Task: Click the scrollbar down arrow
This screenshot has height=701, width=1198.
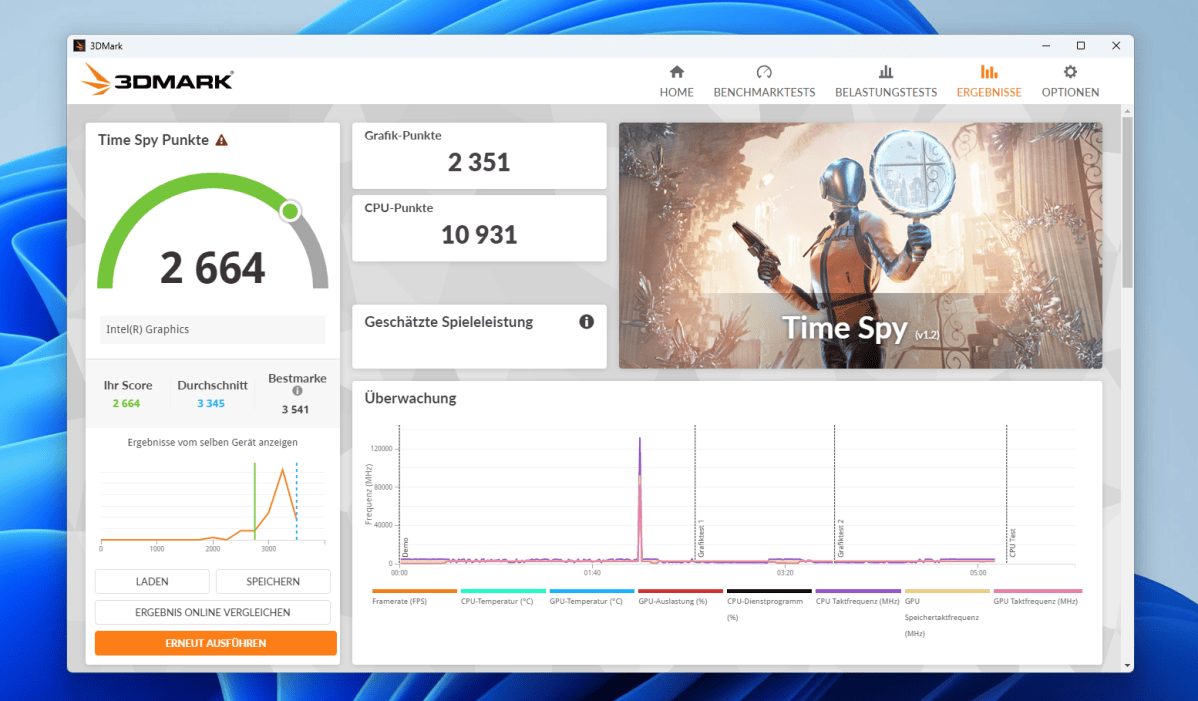Action: pos(1127,666)
